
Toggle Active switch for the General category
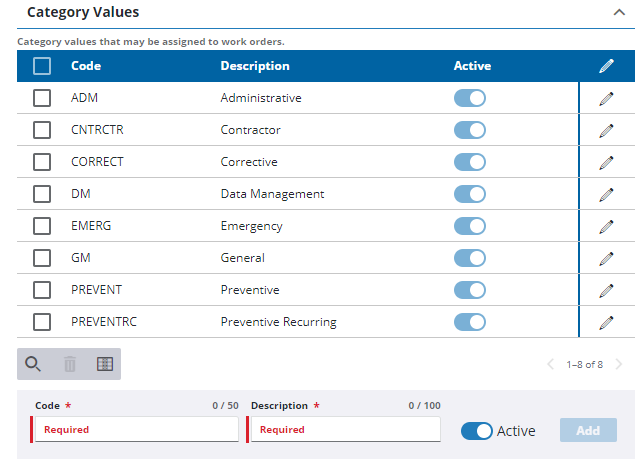(470, 258)
